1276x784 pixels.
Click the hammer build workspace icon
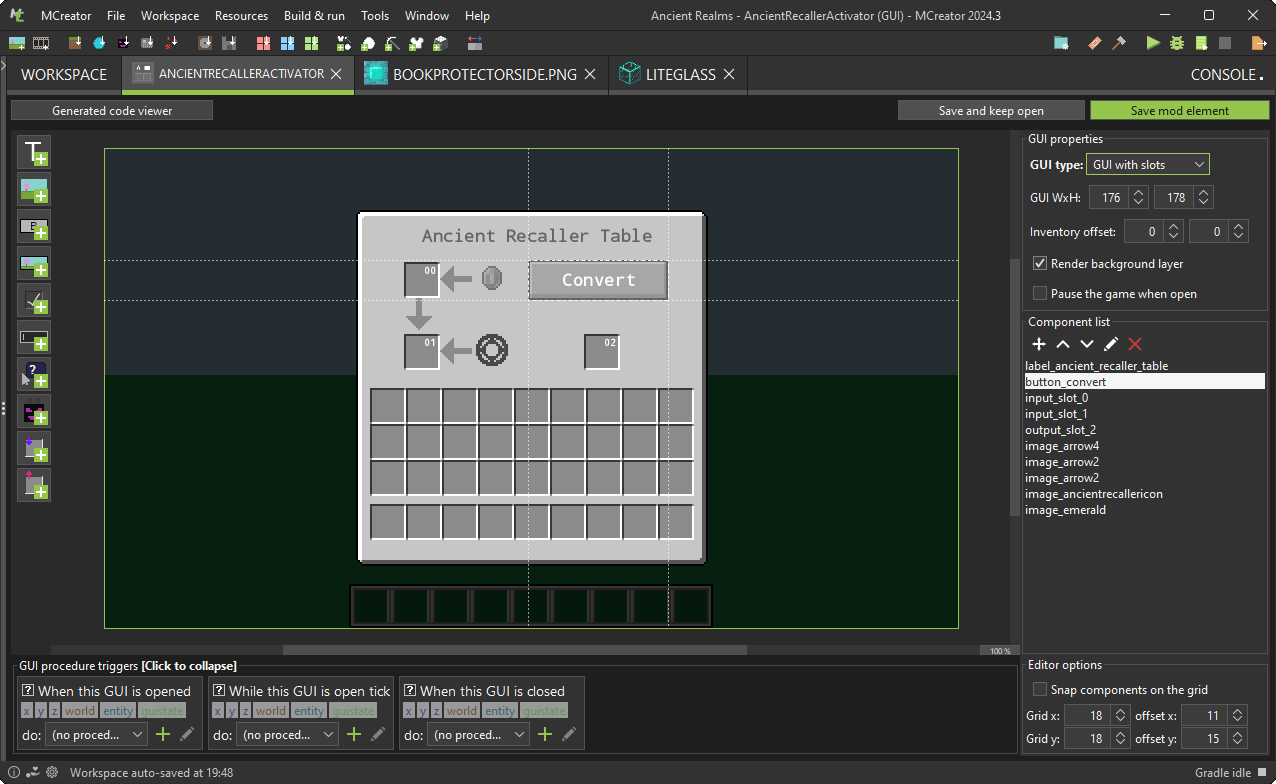click(1118, 43)
